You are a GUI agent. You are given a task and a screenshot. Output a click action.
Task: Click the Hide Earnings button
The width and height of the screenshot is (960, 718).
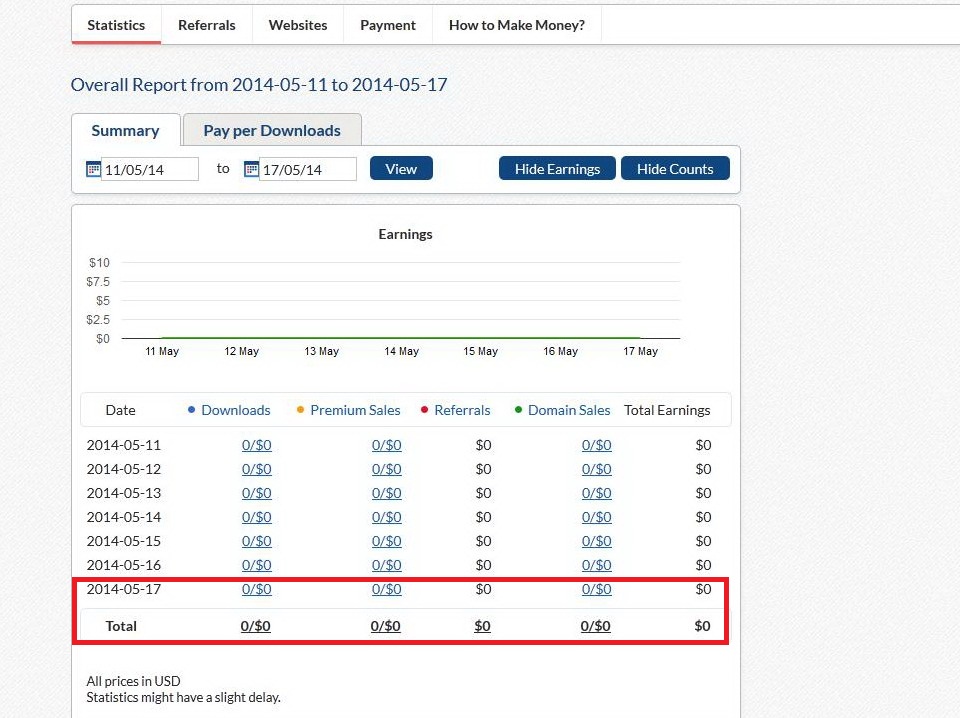pos(557,169)
